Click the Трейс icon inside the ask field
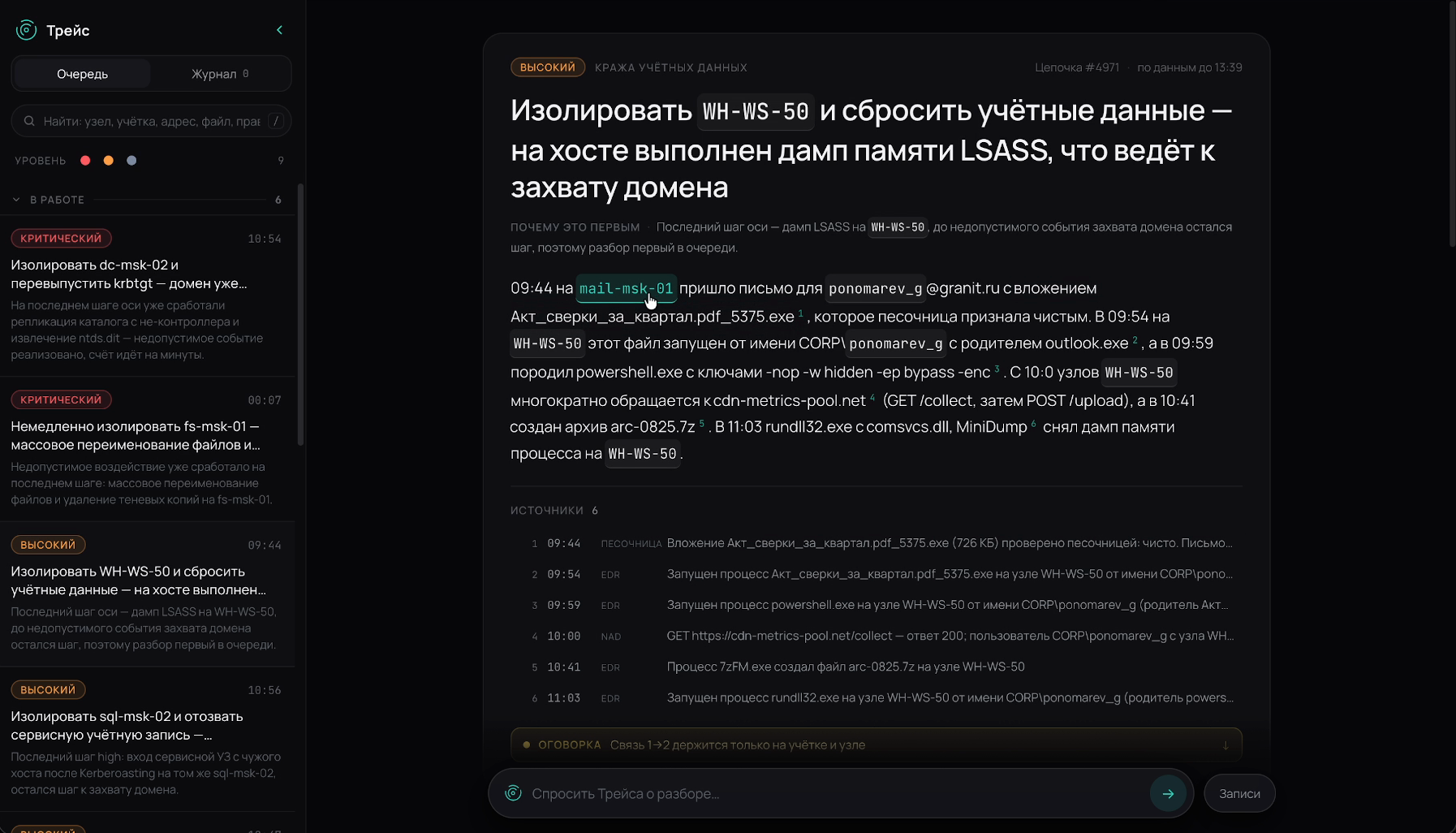The image size is (1456, 833). point(513,792)
